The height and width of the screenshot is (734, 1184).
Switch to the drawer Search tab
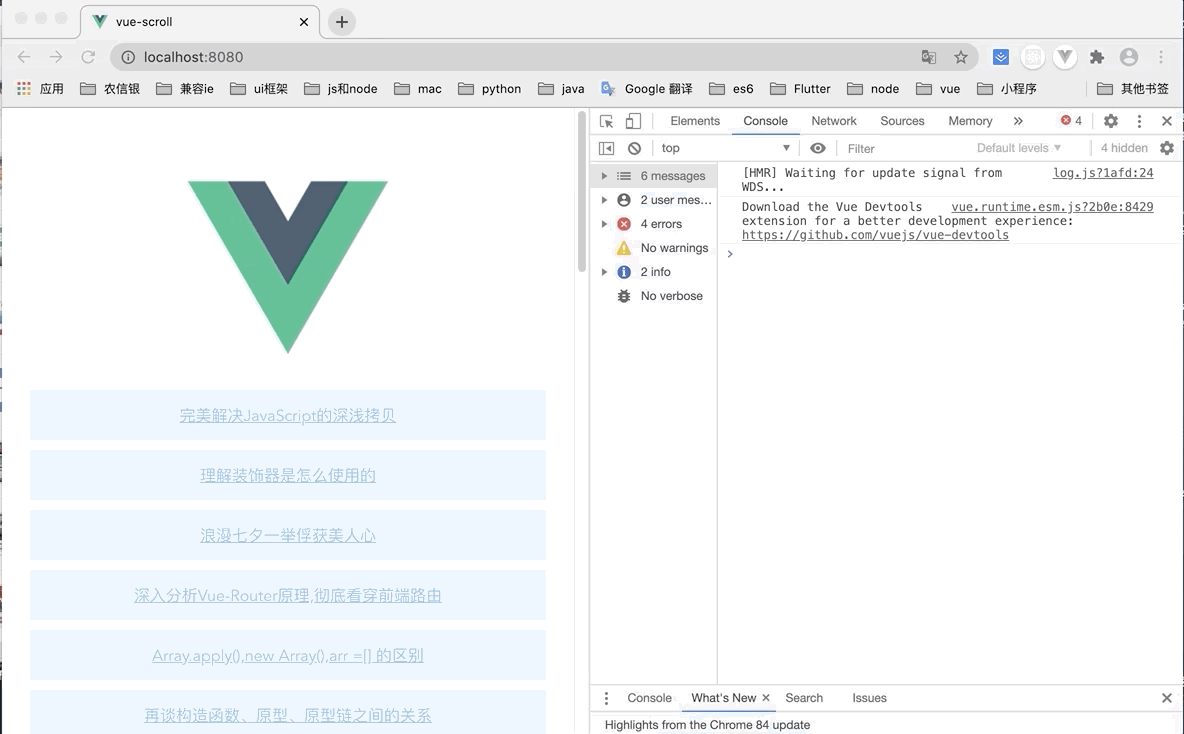click(x=803, y=698)
